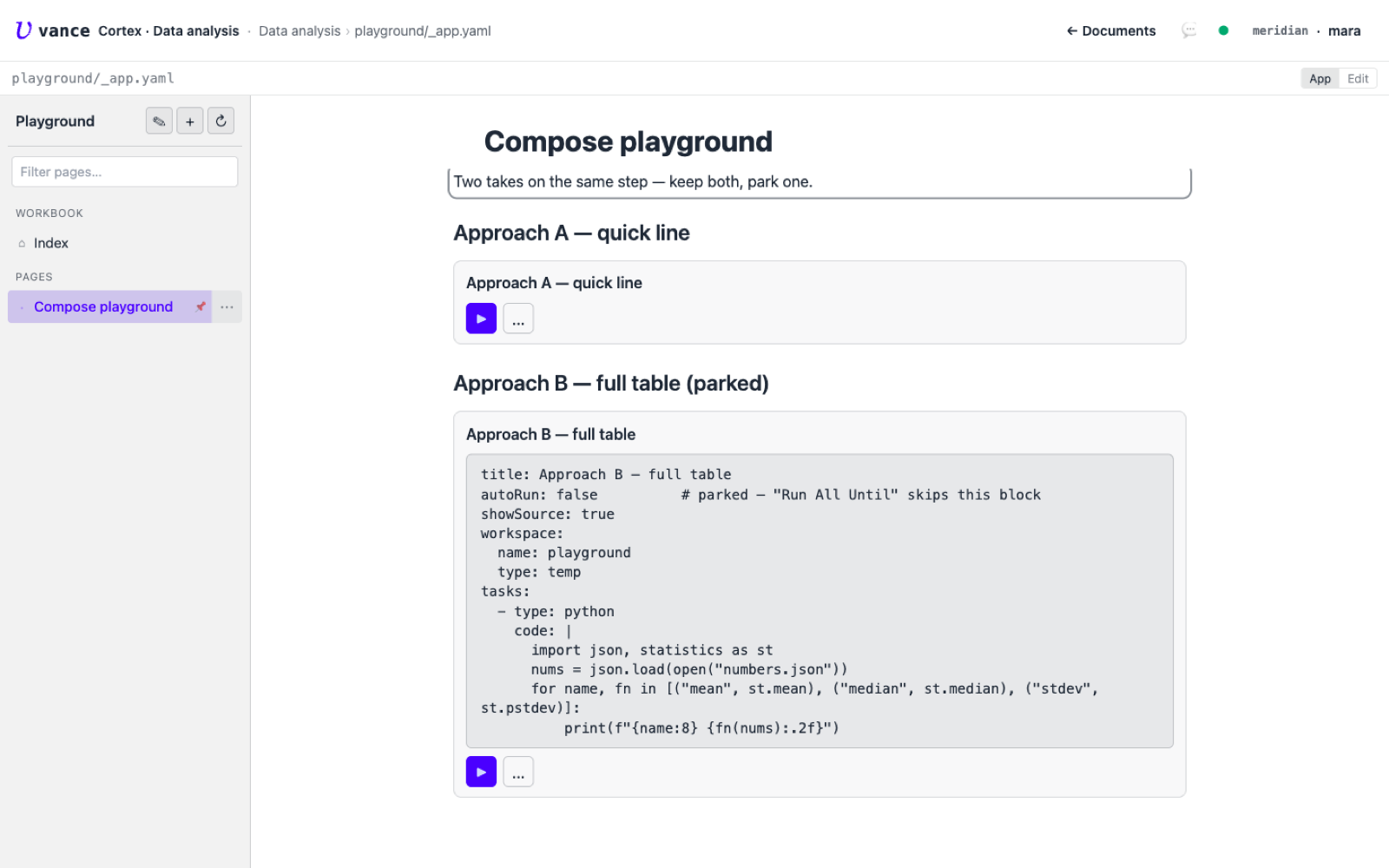This screenshot has height=868, width=1389.
Task: Click the 'autoRun: false' line in code
Action: click(x=539, y=495)
